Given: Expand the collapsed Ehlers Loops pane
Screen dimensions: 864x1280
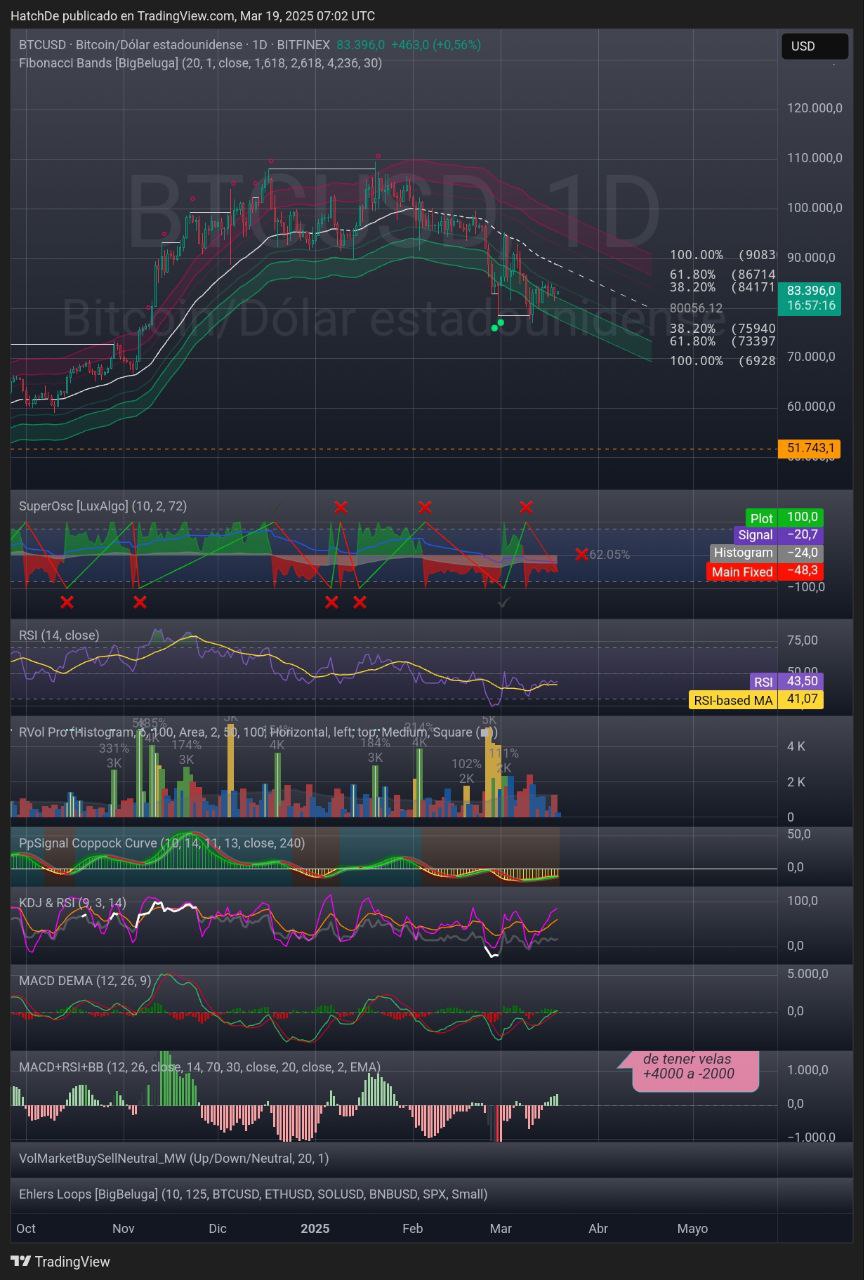Looking at the screenshot, I should [253, 1193].
